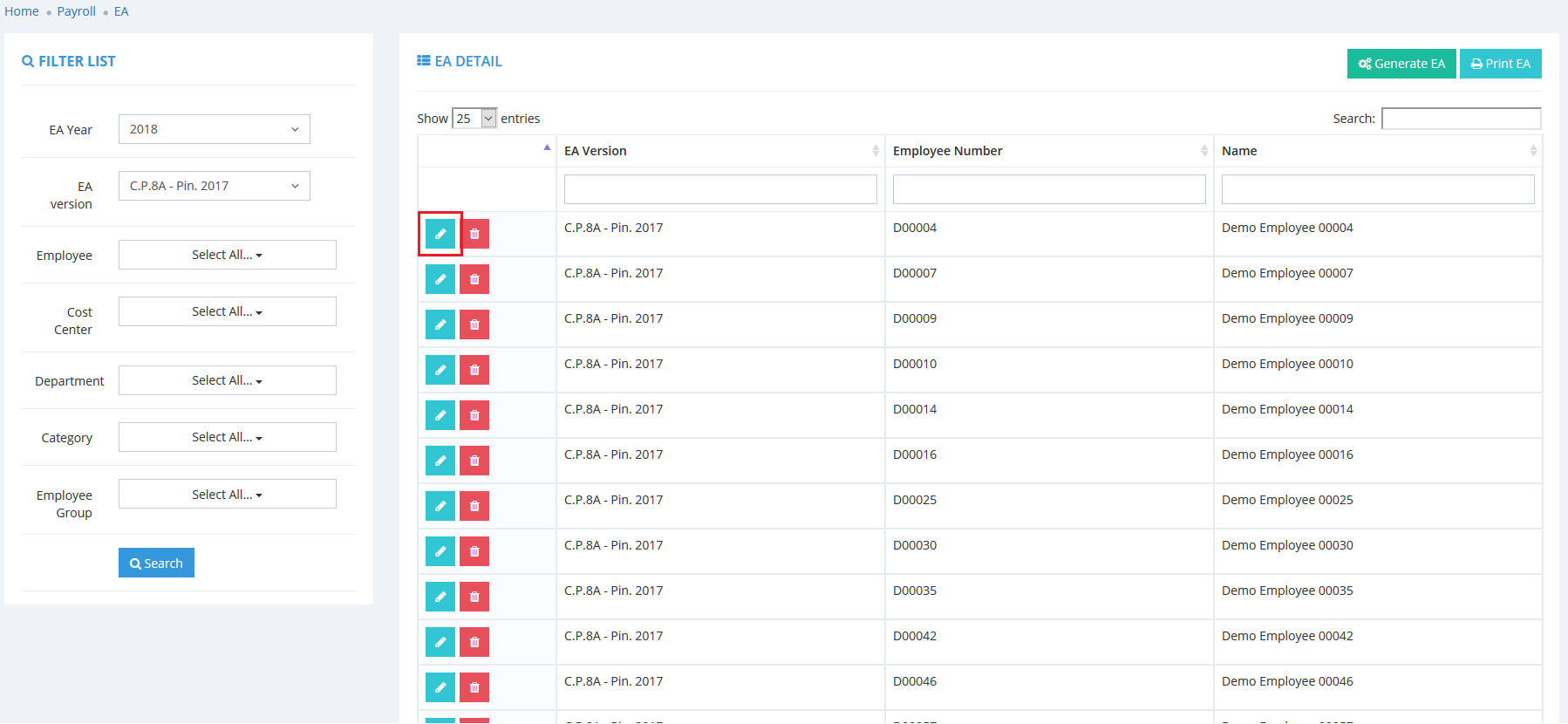
Task: Focus the Name column filter field
Action: coord(1377,189)
